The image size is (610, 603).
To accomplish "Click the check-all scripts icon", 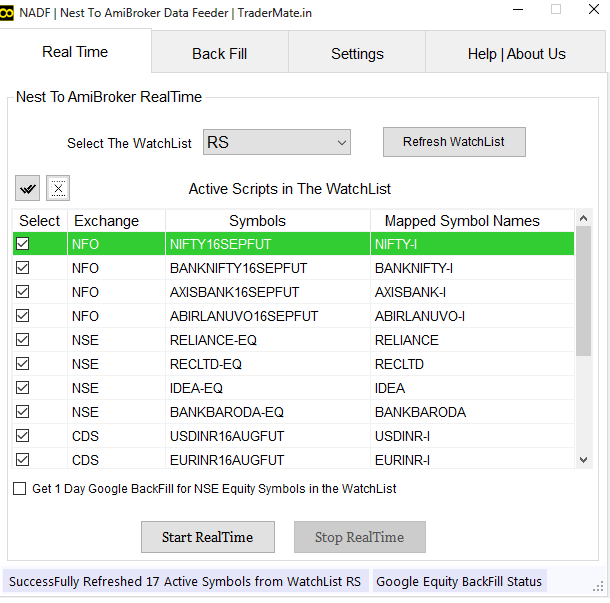I will (x=28, y=188).
